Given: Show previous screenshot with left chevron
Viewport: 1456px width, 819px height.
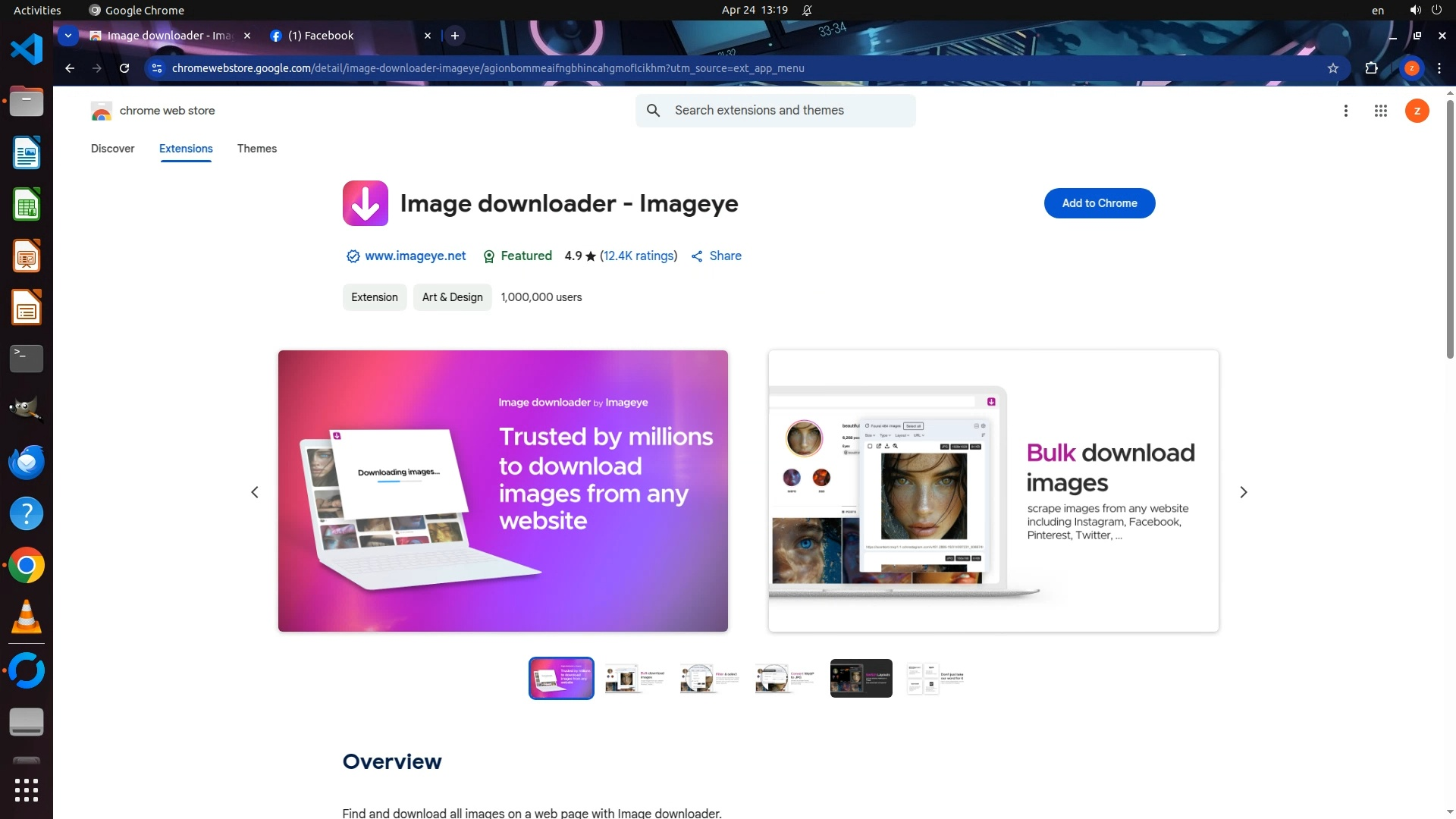Looking at the screenshot, I should pyautogui.click(x=255, y=492).
